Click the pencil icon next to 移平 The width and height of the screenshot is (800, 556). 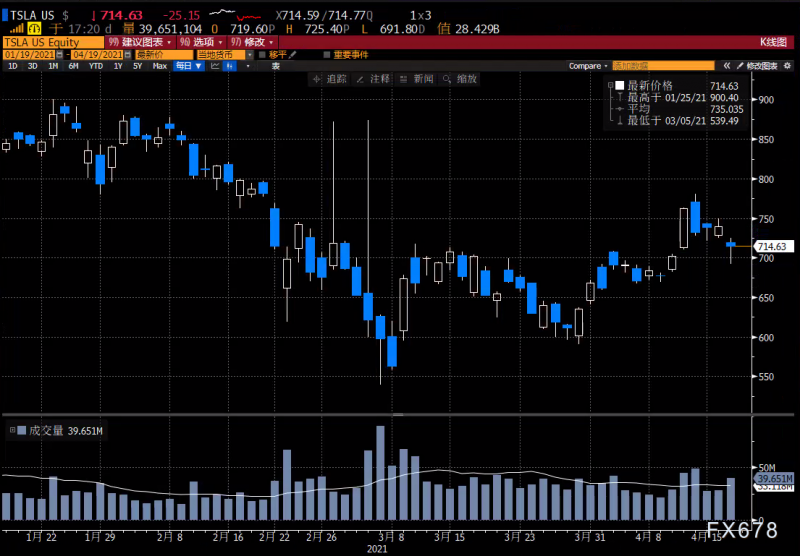pos(293,55)
